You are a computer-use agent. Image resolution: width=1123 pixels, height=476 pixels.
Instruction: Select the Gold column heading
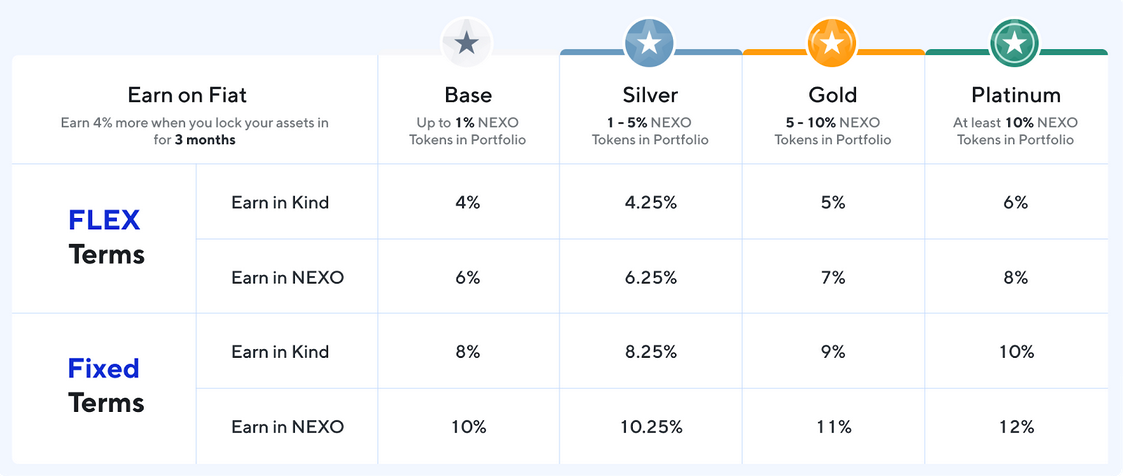pos(833,96)
